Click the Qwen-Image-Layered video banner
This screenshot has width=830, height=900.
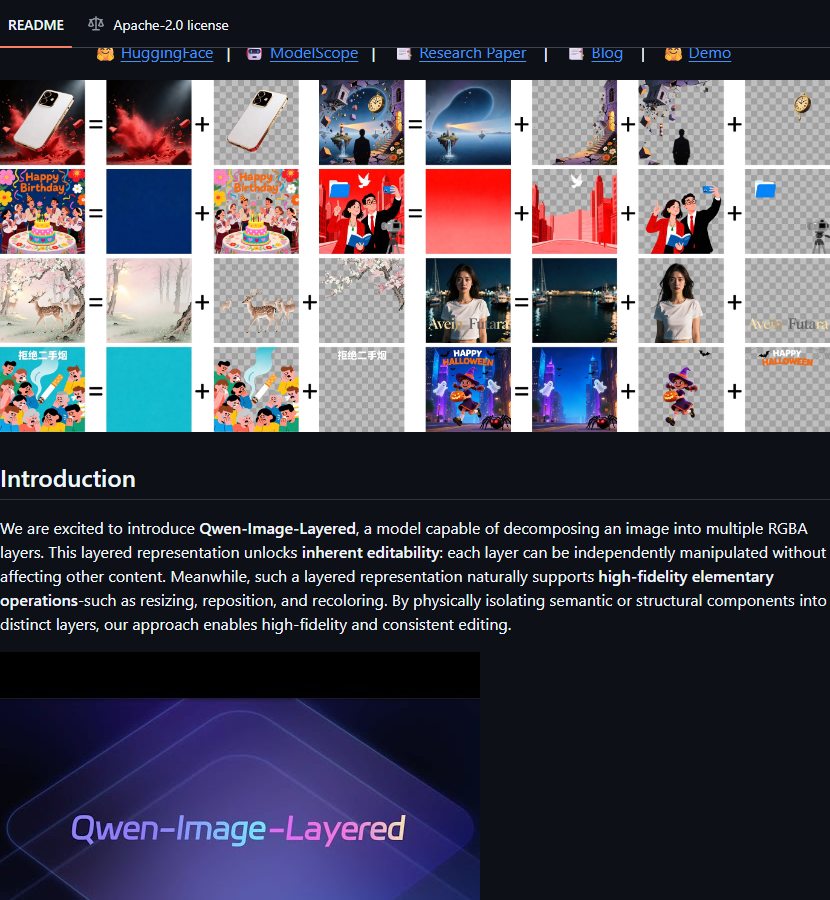point(240,776)
